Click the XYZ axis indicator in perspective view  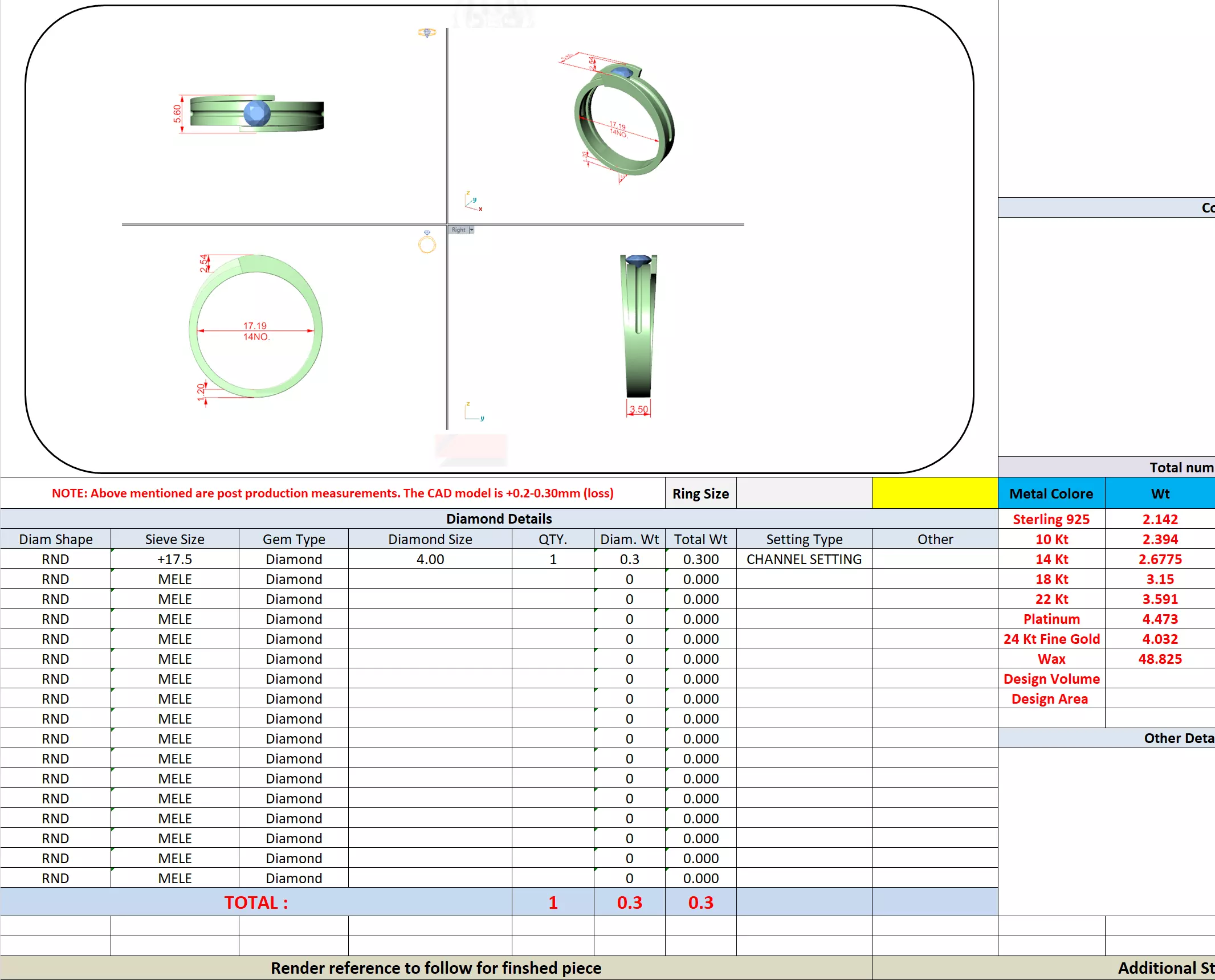pyautogui.click(x=473, y=202)
